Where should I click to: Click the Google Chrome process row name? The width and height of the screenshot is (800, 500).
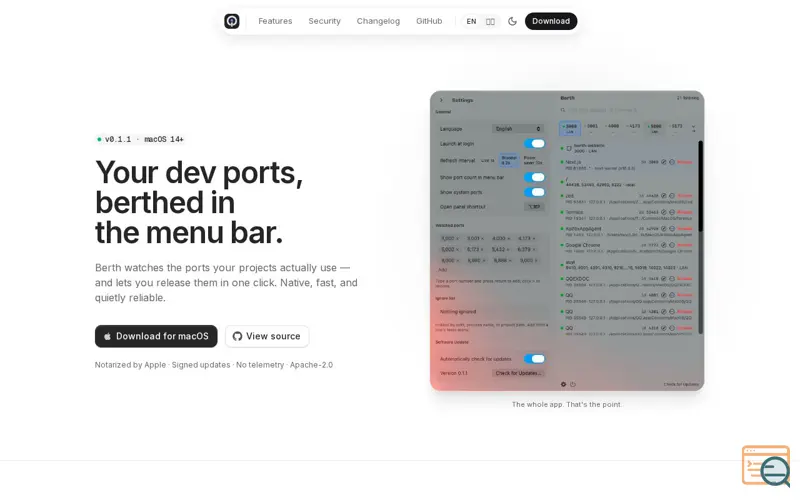pyautogui.click(x=583, y=245)
